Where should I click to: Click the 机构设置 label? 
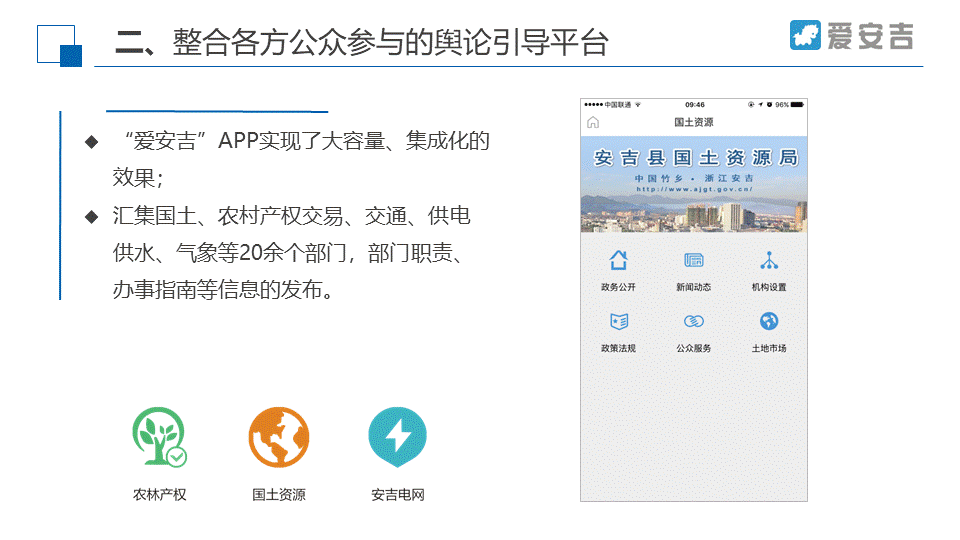tap(769, 287)
